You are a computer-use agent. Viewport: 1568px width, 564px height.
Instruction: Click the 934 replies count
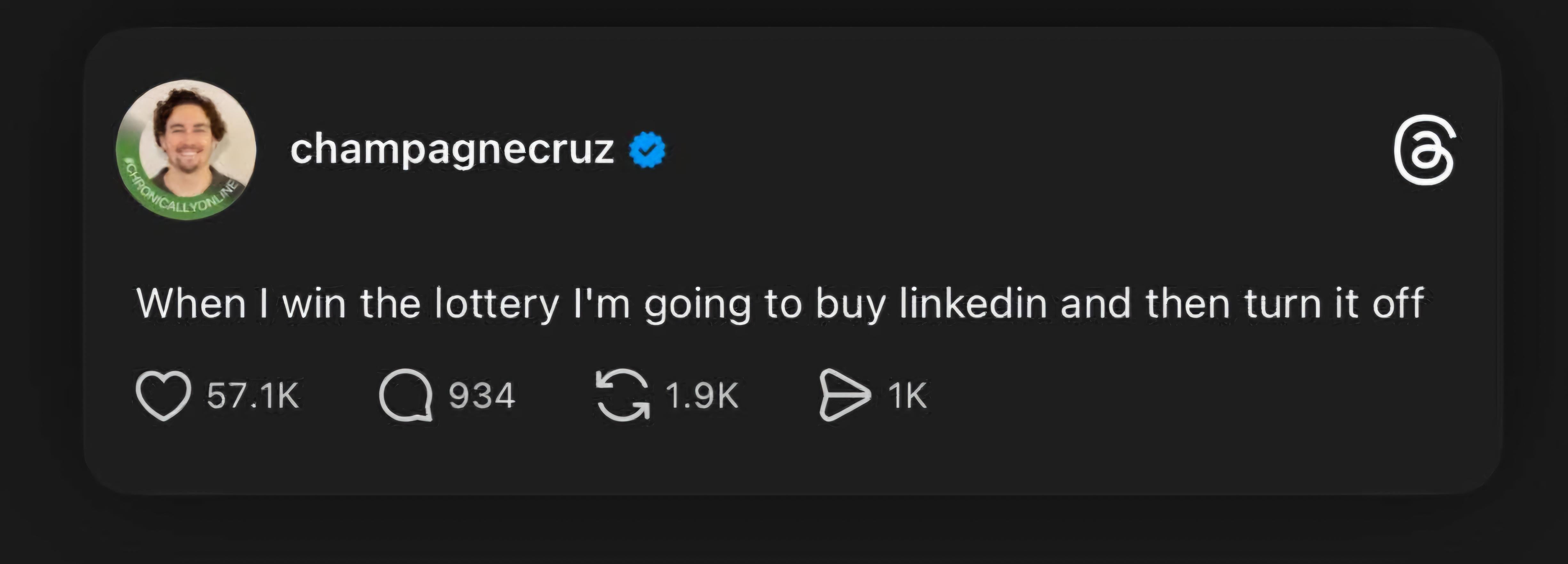pos(482,396)
